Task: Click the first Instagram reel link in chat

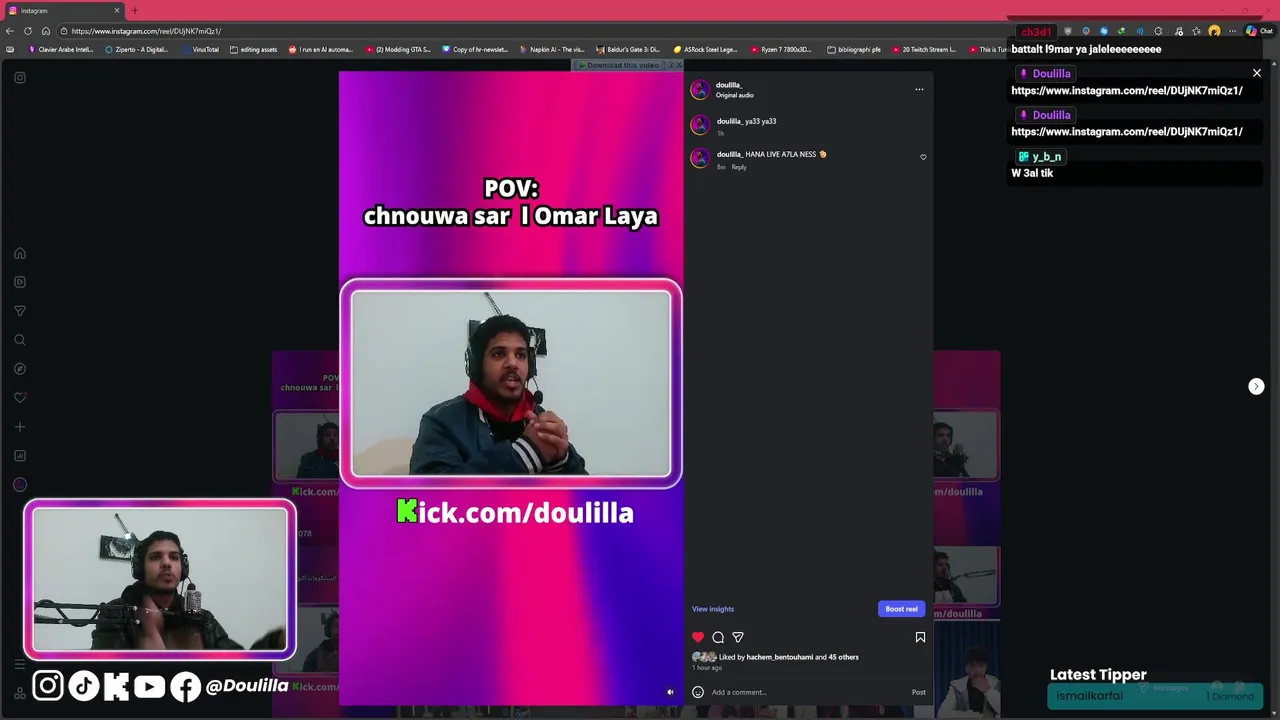Action: click(1127, 90)
